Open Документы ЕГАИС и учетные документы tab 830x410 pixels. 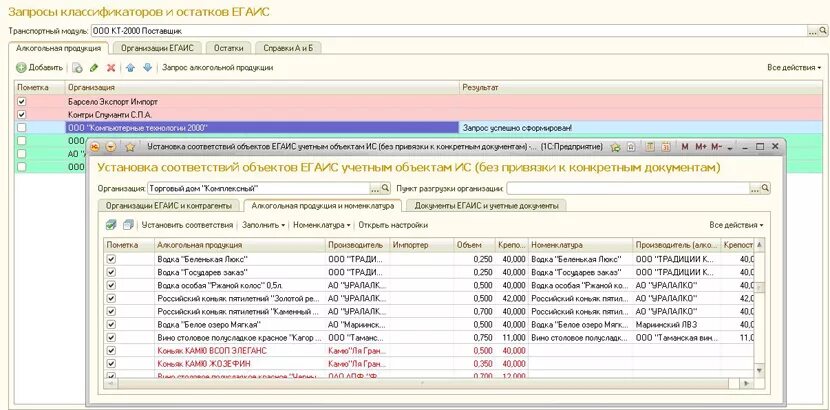tap(486, 205)
